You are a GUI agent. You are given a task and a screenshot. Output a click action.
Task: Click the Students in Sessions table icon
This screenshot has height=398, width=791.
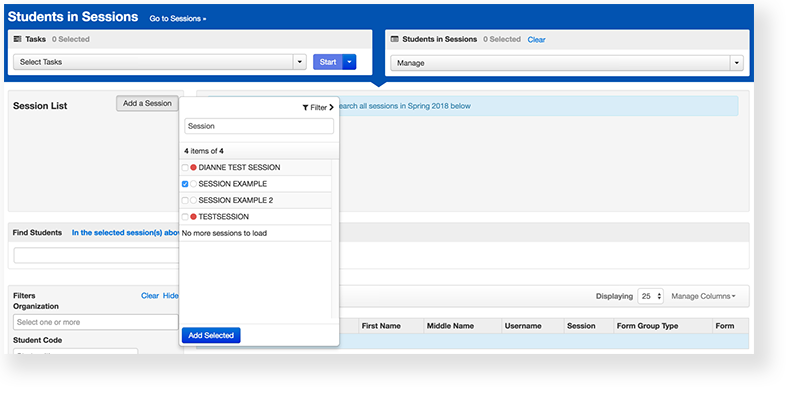tap(394, 39)
